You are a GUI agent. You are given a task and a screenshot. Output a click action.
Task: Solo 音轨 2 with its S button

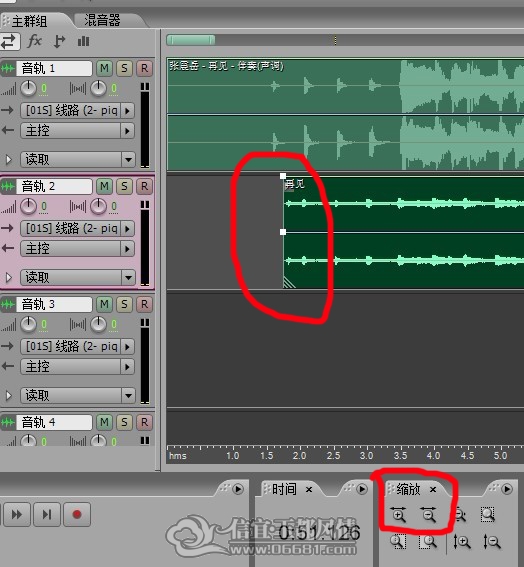click(124, 186)
